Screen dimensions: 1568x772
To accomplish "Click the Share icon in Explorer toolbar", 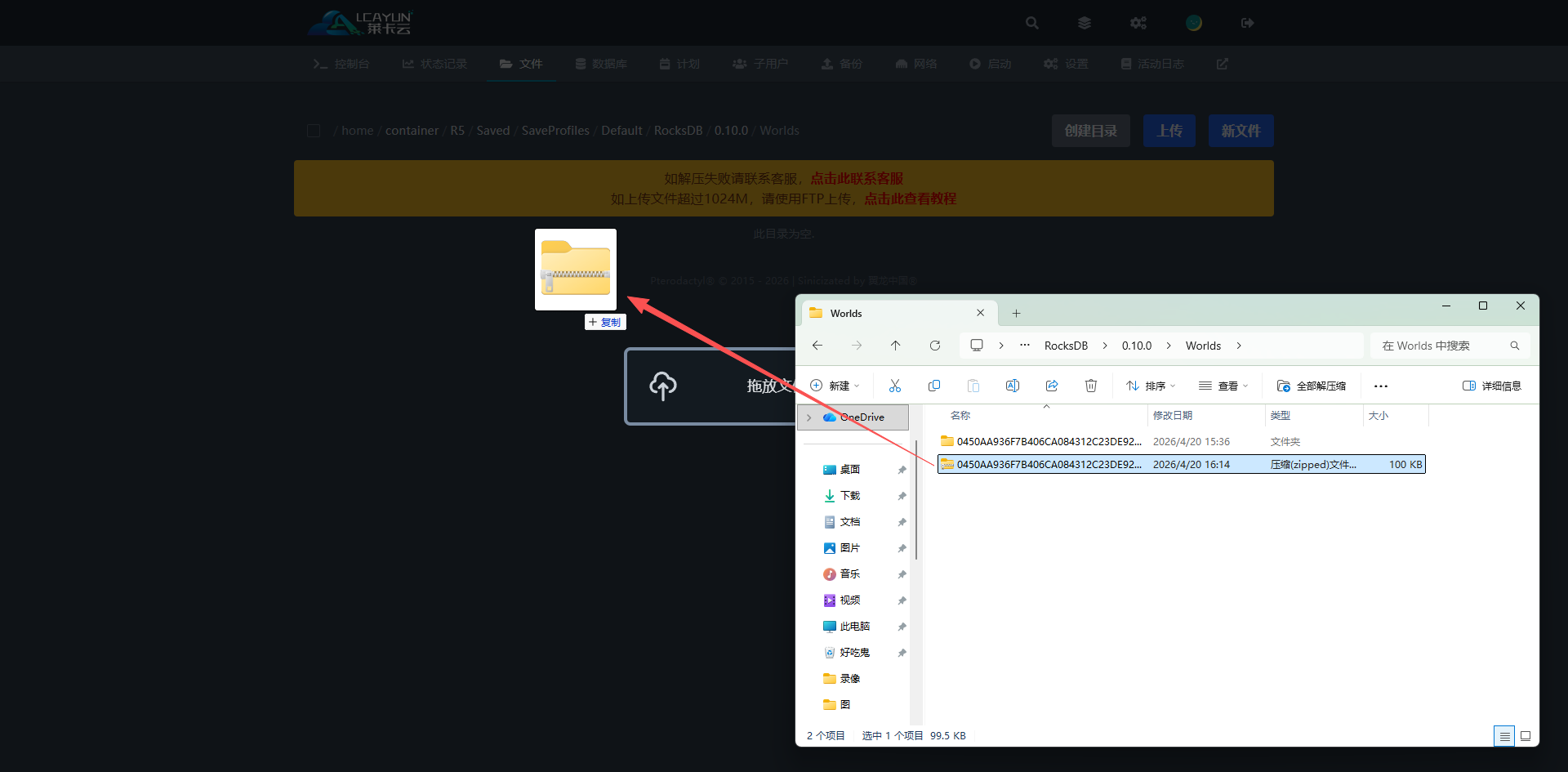I will click(1052, 386).
